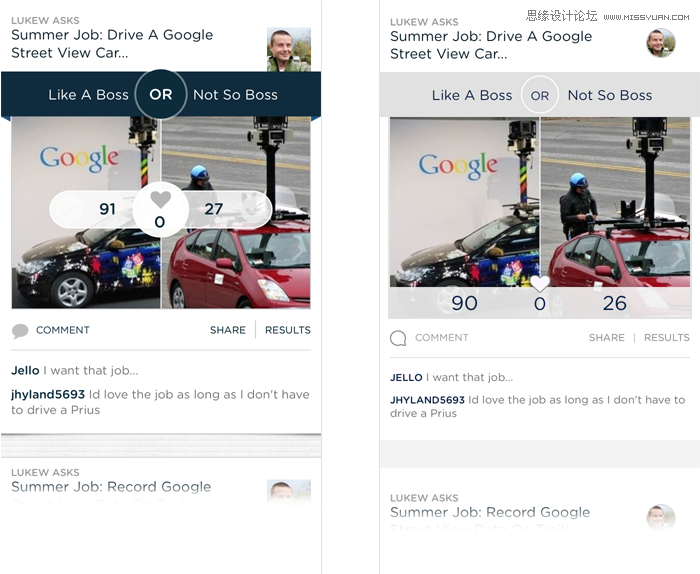
Task: Click SHARE in right mockup
Action: (x=607, y=337)
